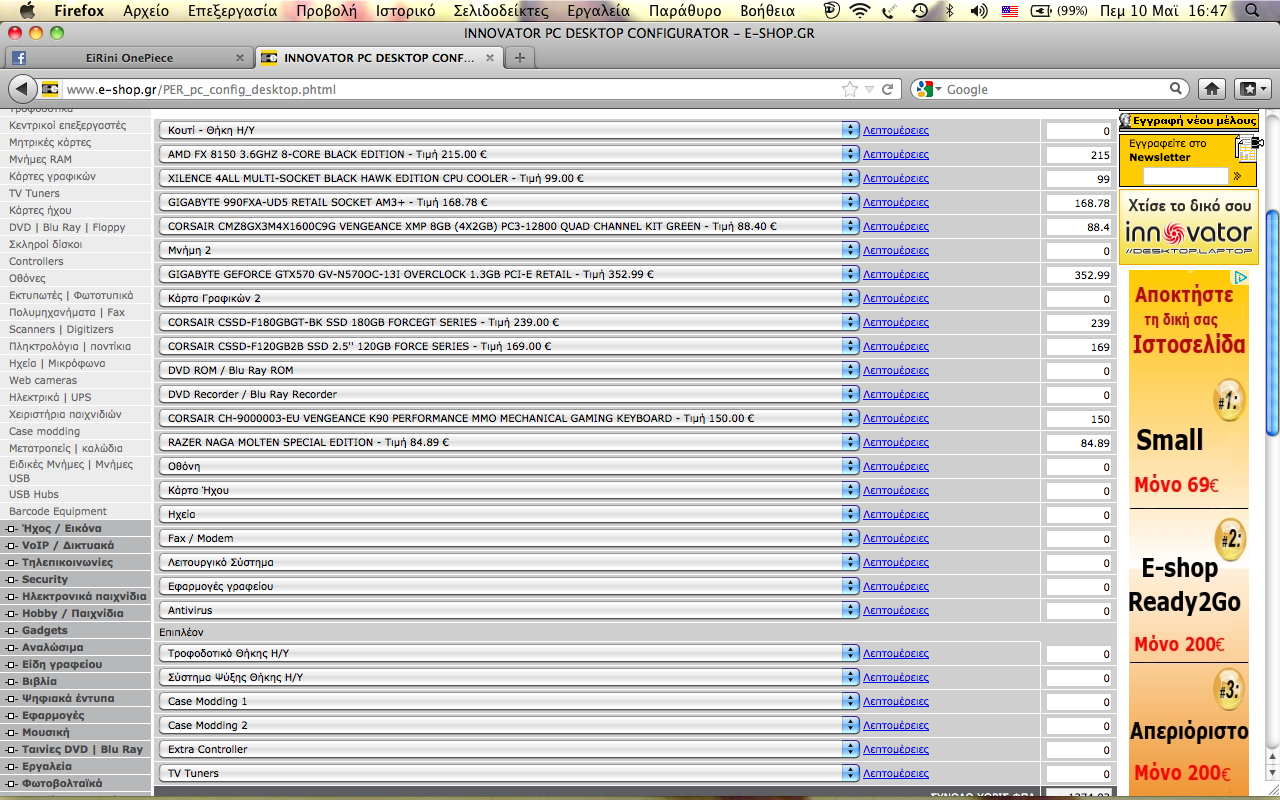Open Web cameras sidebar link
The height and width of the screenshot is (800, 1280).
pyautogui.click(x=43, y=380)
